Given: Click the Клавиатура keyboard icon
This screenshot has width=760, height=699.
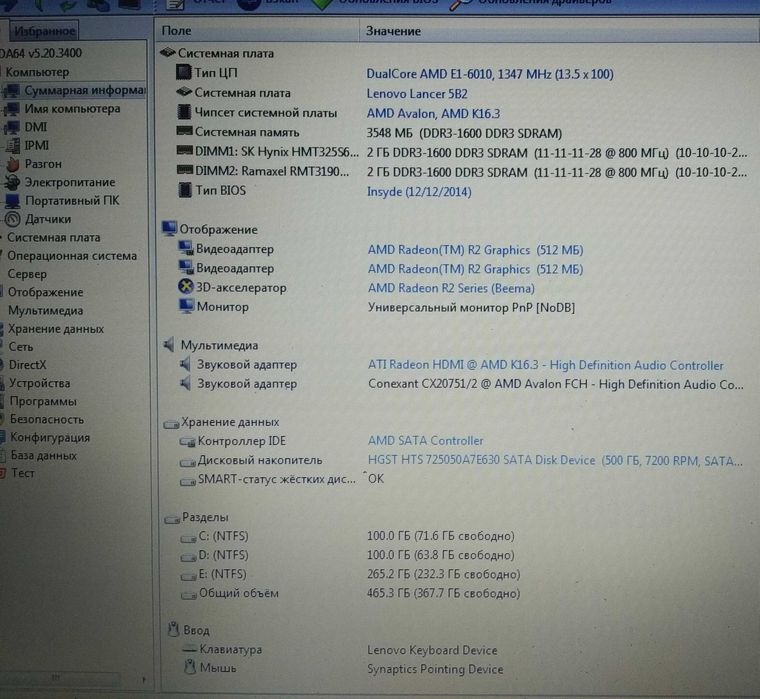Looking at the screenshot, I should click(x=189, y=649).
